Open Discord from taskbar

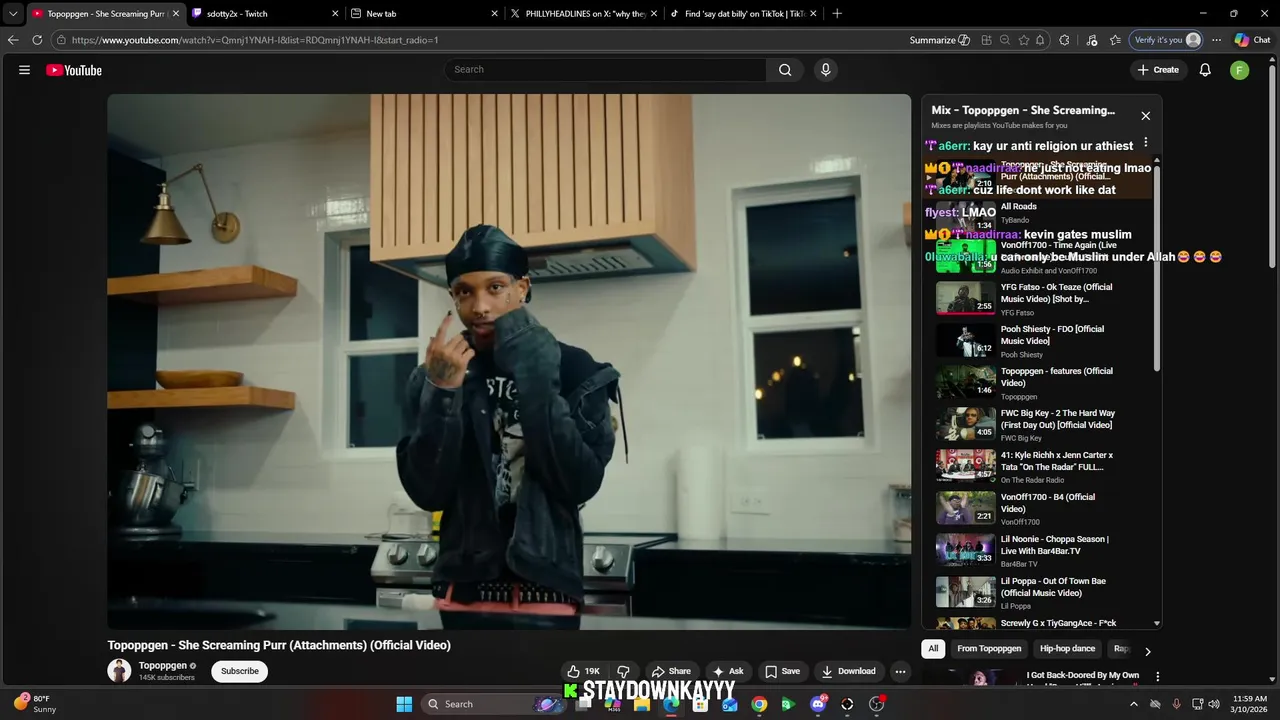(x=818, y=704)
